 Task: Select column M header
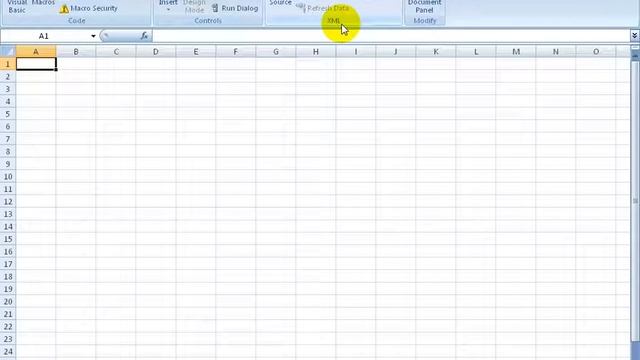pos(516,51)
